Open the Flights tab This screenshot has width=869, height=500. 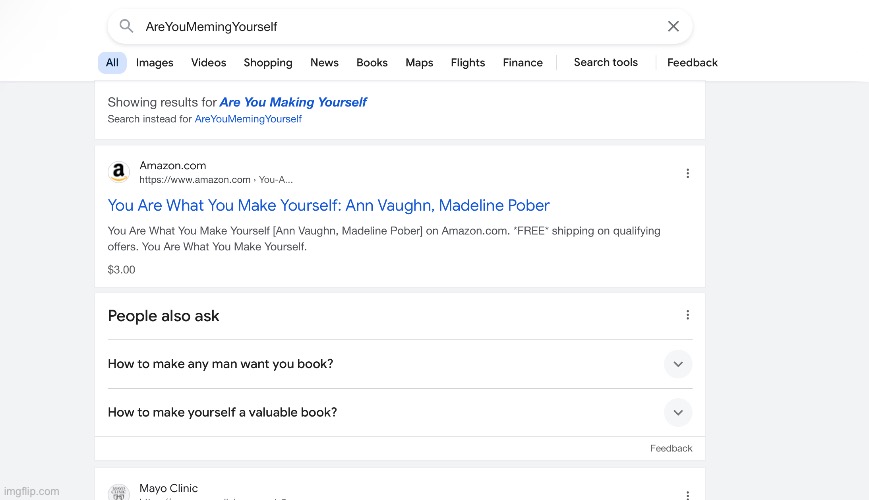tap(468, 63)
